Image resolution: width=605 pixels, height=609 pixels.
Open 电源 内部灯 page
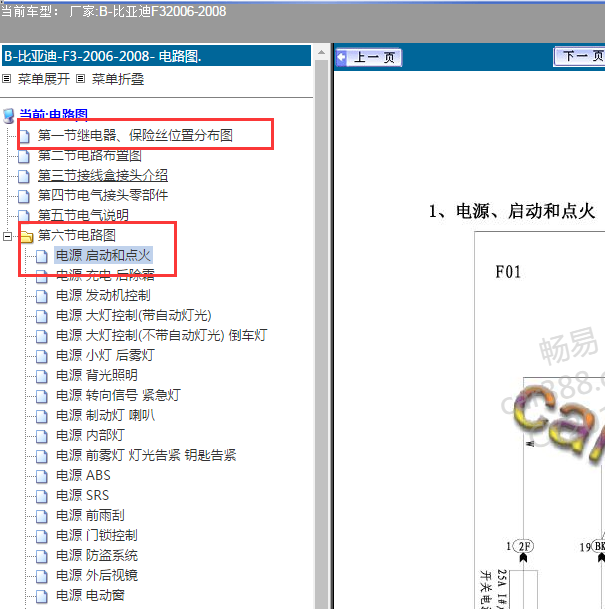tap(90, 435)
